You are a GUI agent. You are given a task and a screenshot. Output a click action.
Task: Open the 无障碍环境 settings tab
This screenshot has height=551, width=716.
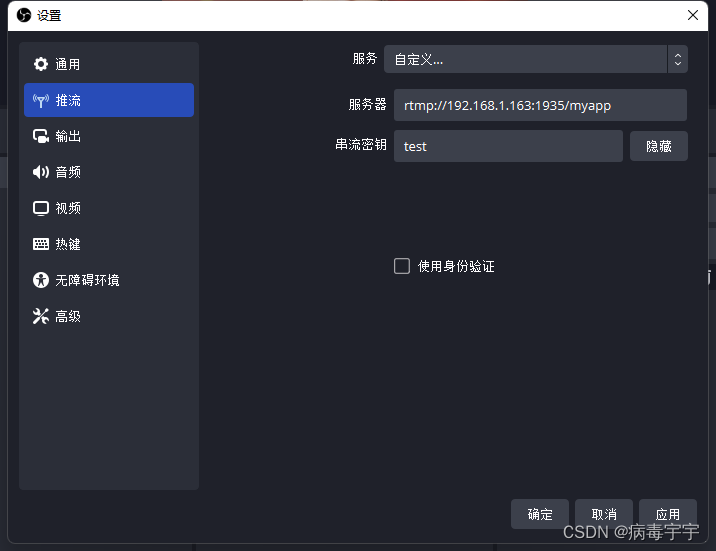109,280
